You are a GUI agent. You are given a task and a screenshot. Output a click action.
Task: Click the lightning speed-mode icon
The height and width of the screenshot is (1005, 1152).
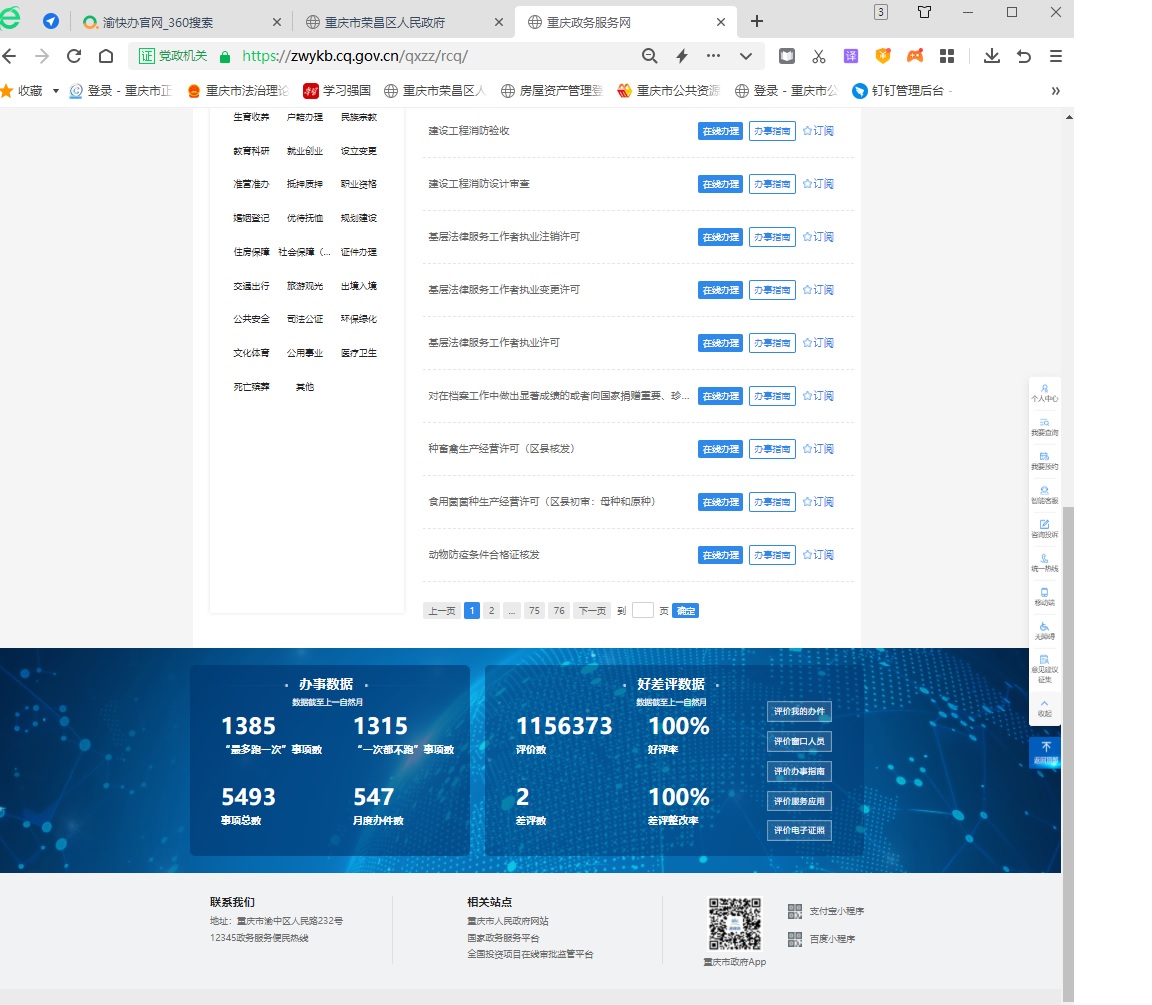(x=682, y=56)
